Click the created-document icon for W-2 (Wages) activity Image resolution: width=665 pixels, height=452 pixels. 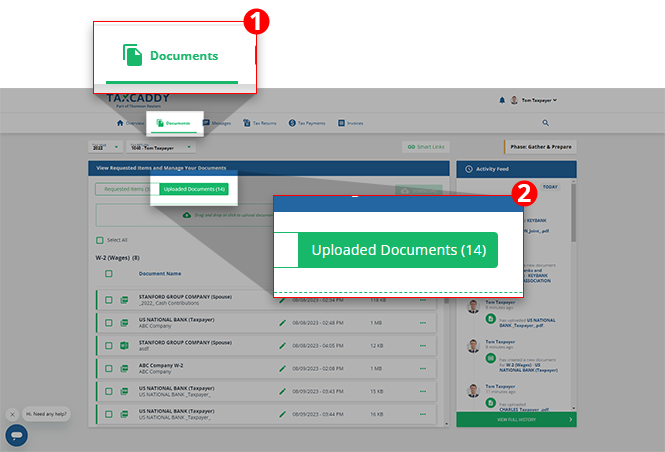[491, 358]
